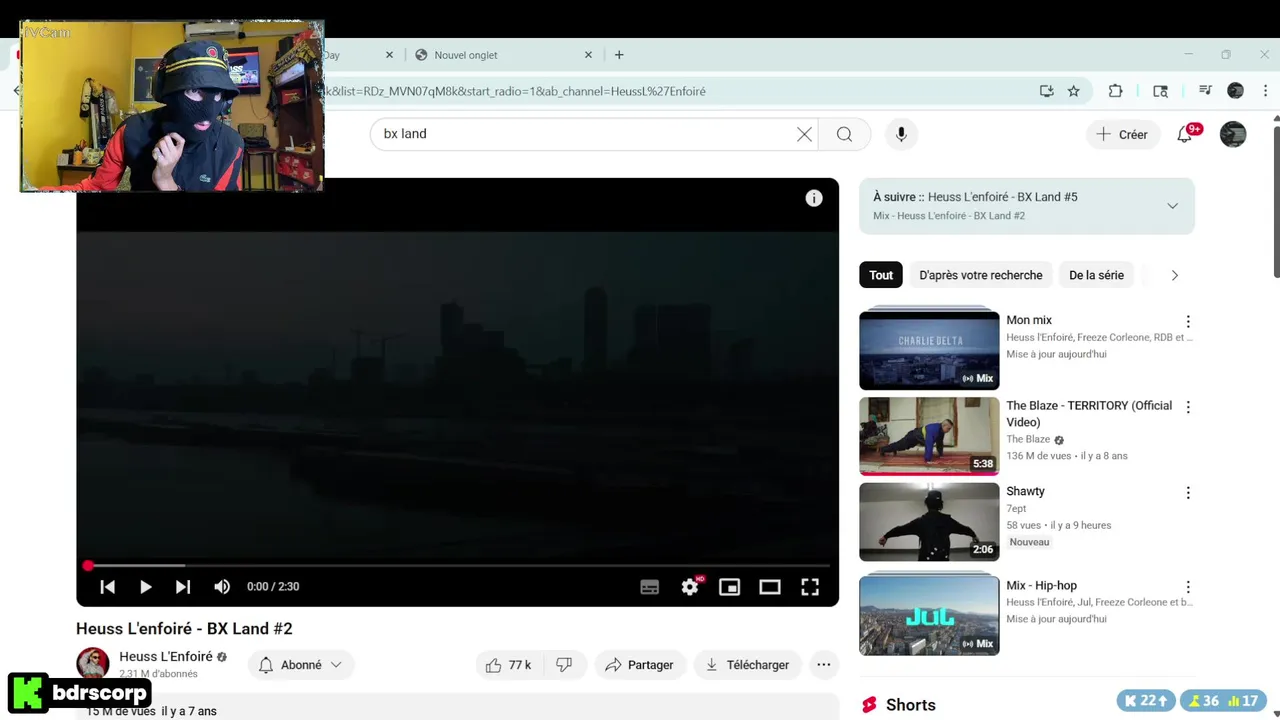Screen dimensions: 1280x720
Task: Click the sidebar search icon in toolbar
Action: pos(1160,91)
